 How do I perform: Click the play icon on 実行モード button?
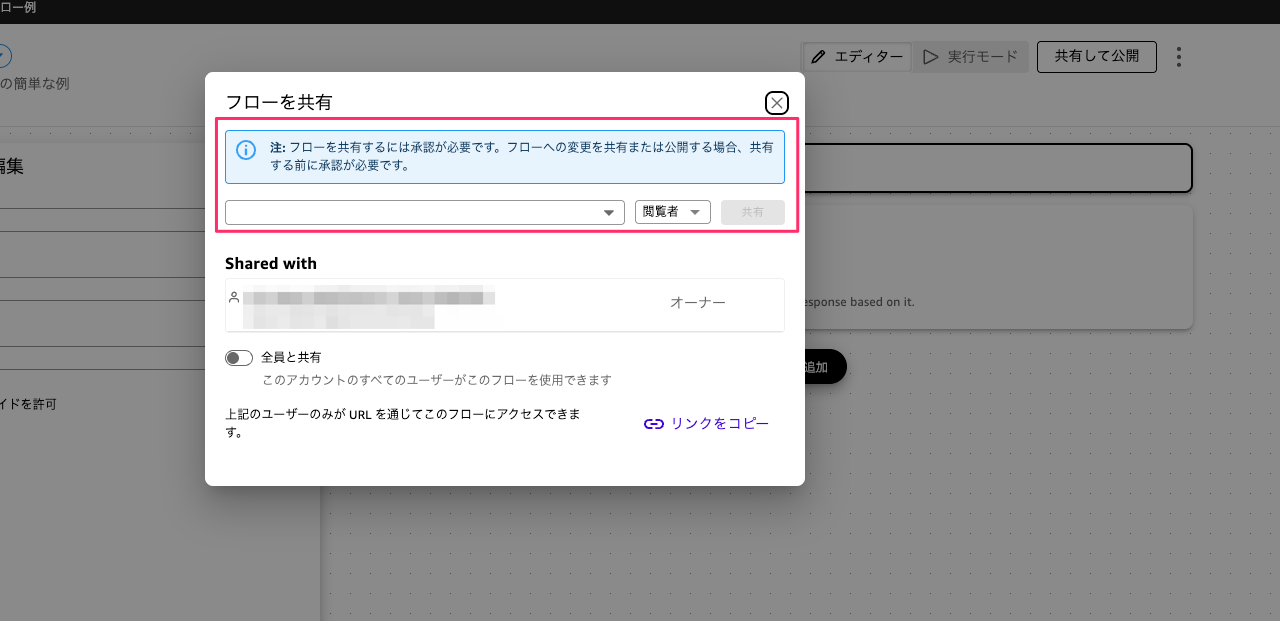click(x=931, y=57)
